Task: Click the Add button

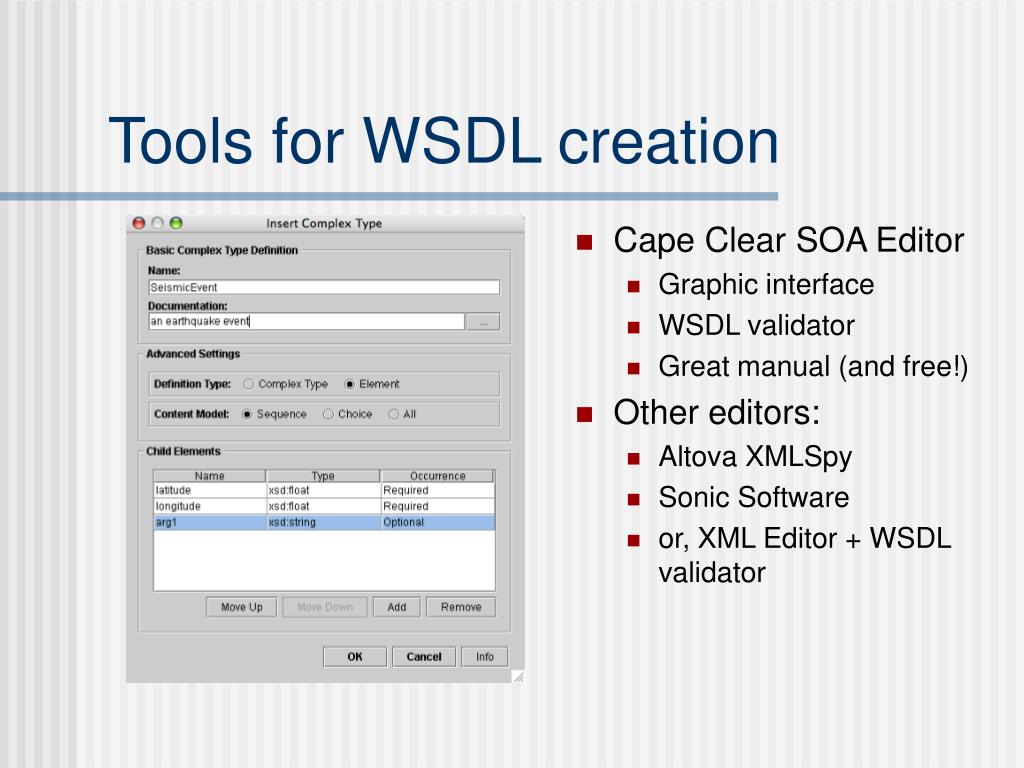Action: pyautogui.click(x=396, y=607)
